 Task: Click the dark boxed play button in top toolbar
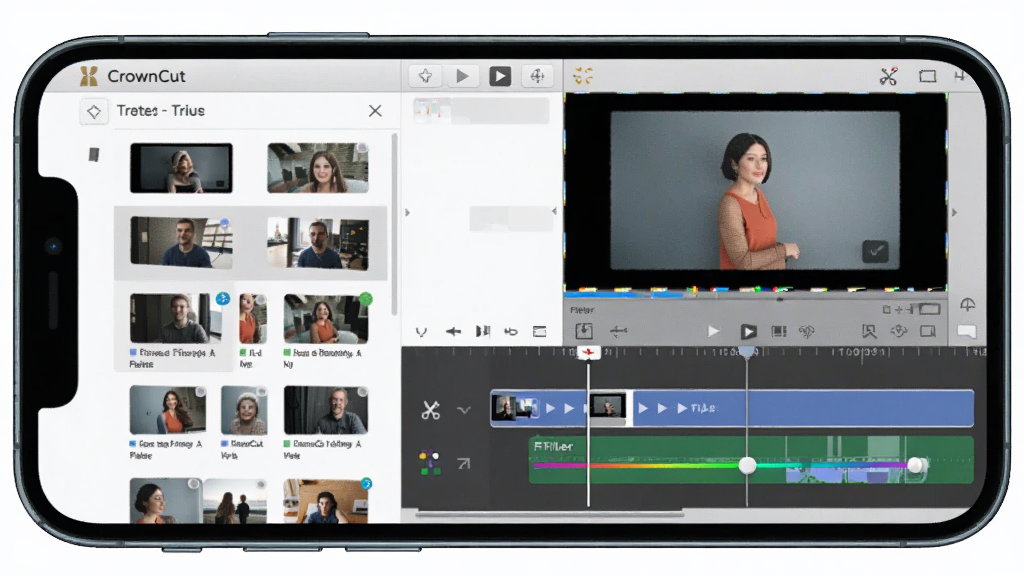pos(500,76)
